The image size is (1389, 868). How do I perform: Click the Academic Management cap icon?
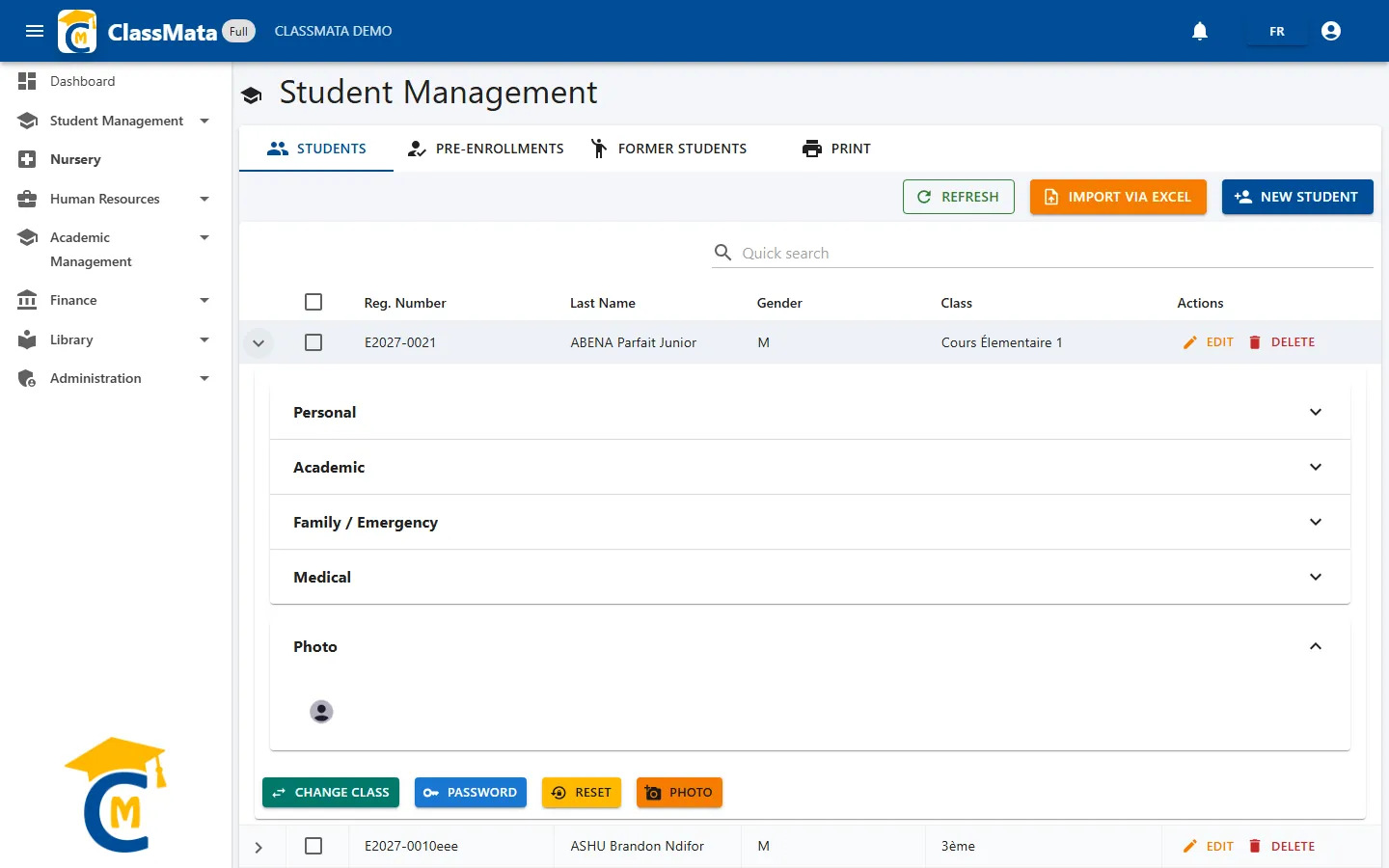coord(27,237)
